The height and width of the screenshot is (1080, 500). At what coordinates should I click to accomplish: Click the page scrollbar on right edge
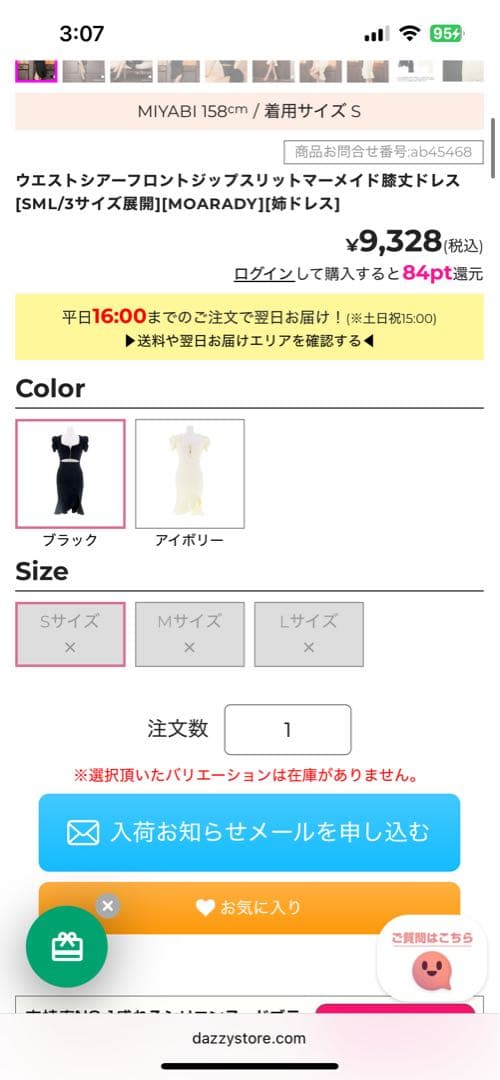pos(492,148)
